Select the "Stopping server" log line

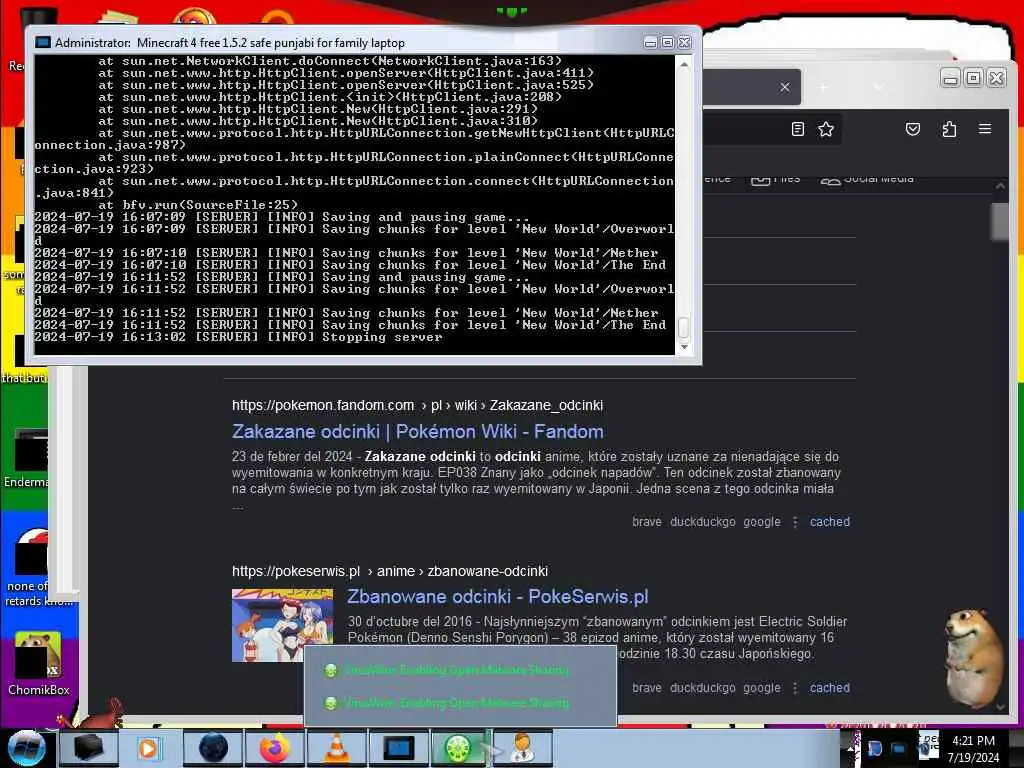(238, 337)
